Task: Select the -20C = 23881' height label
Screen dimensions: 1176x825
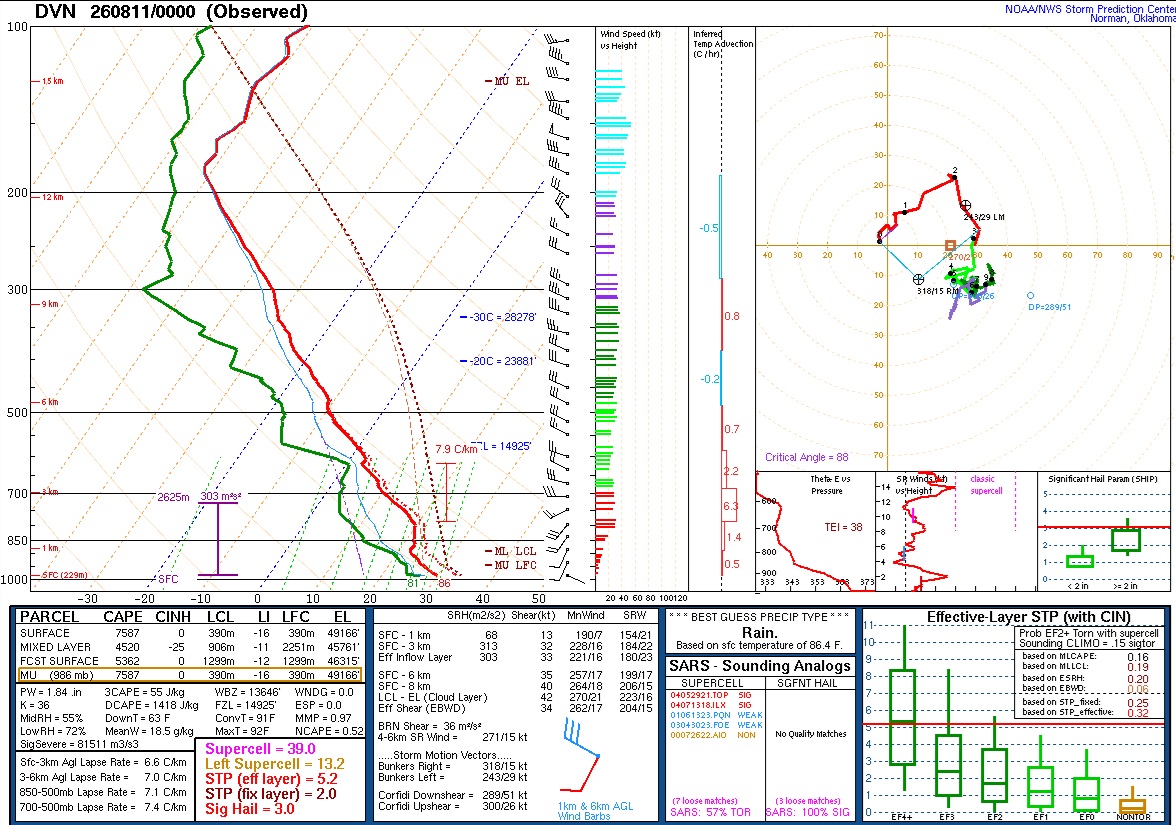Action: click(502, 361)
